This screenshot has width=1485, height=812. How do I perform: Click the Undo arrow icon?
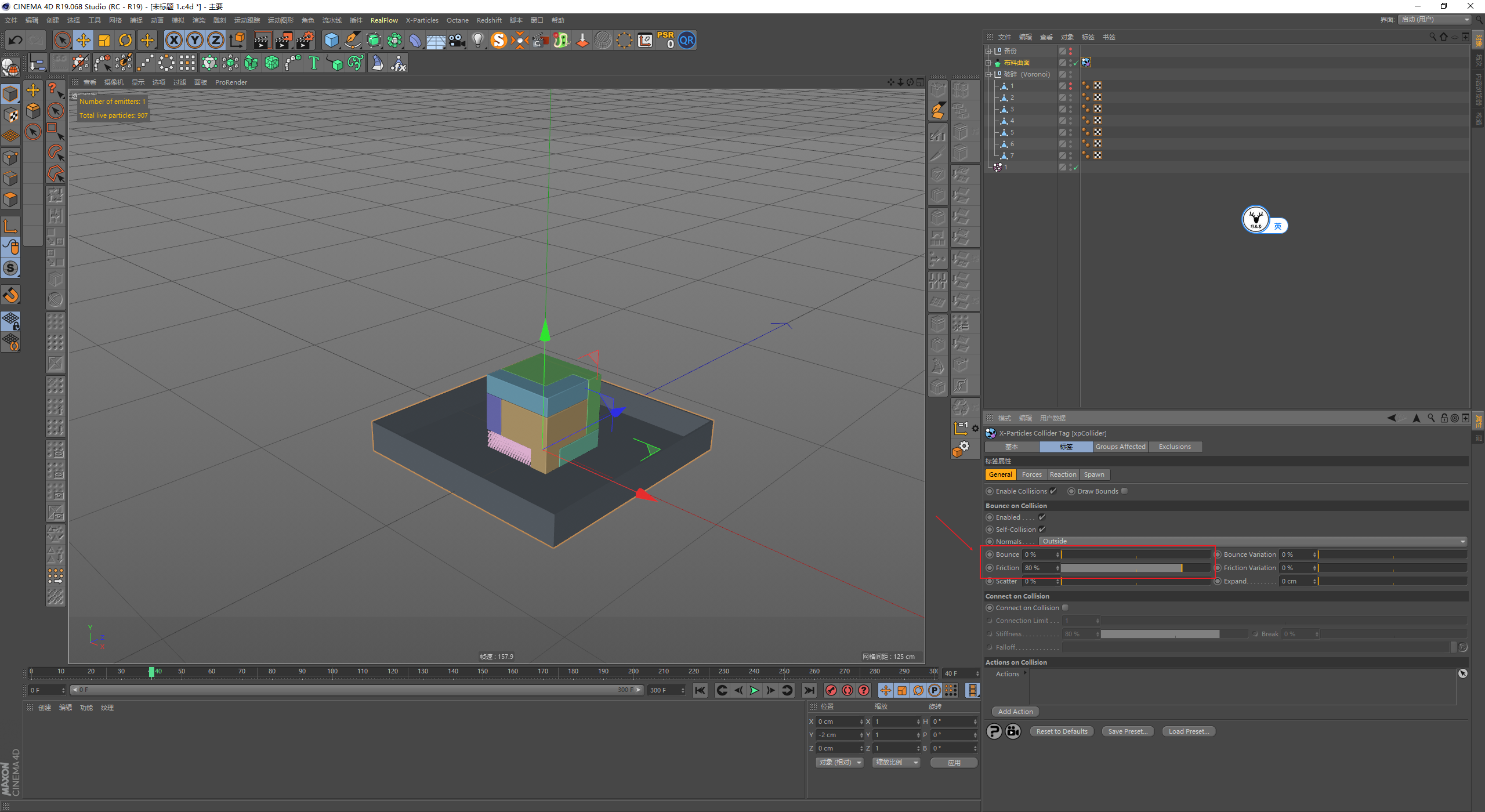coord(16,40)
